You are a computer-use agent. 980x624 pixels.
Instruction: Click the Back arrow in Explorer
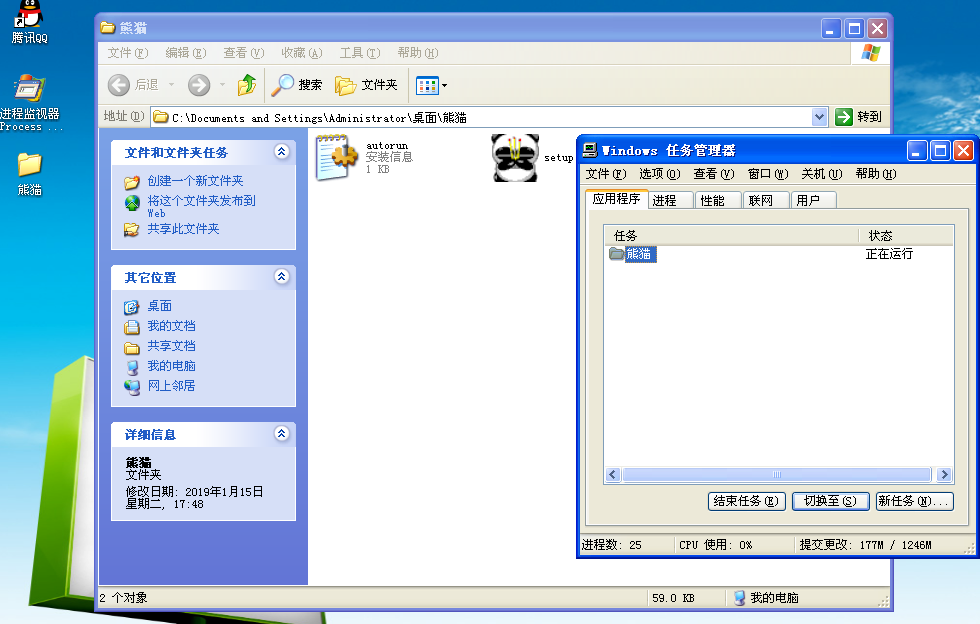(x=119, y=85)
